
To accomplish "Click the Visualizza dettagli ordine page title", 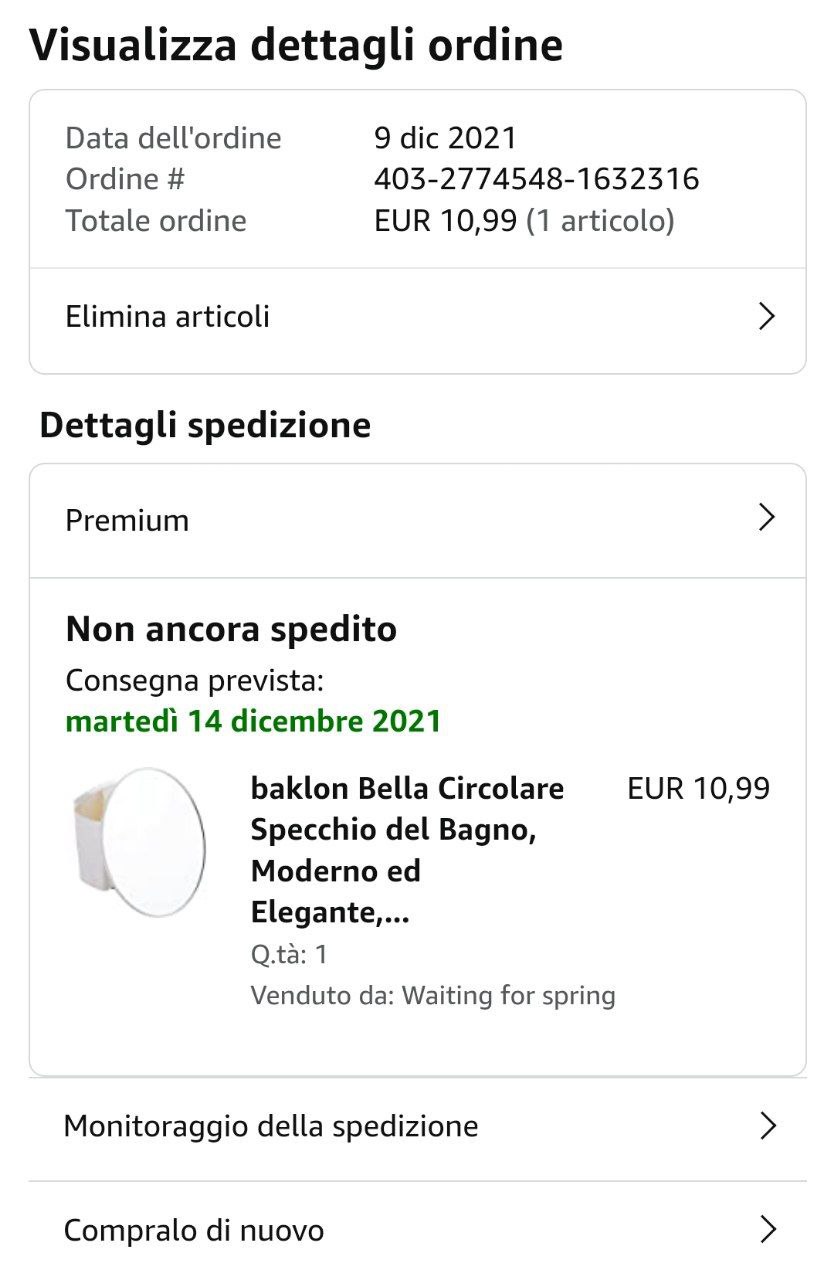I will pos(296,46).
